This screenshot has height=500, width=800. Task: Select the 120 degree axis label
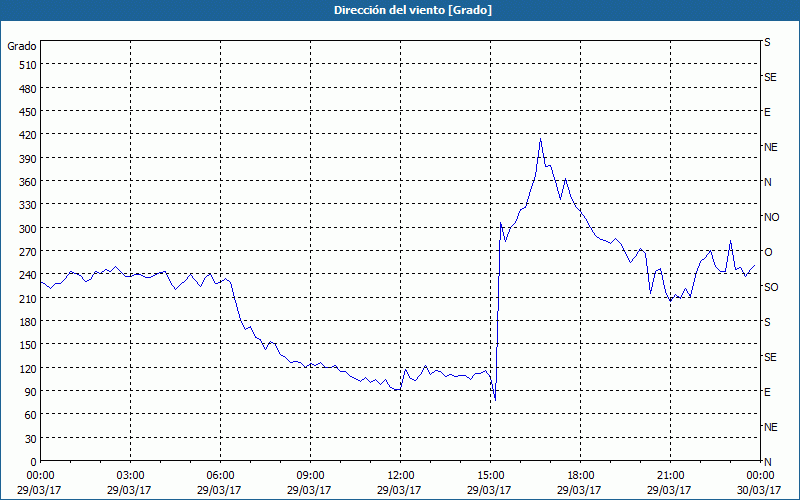(x=28, y=368)
